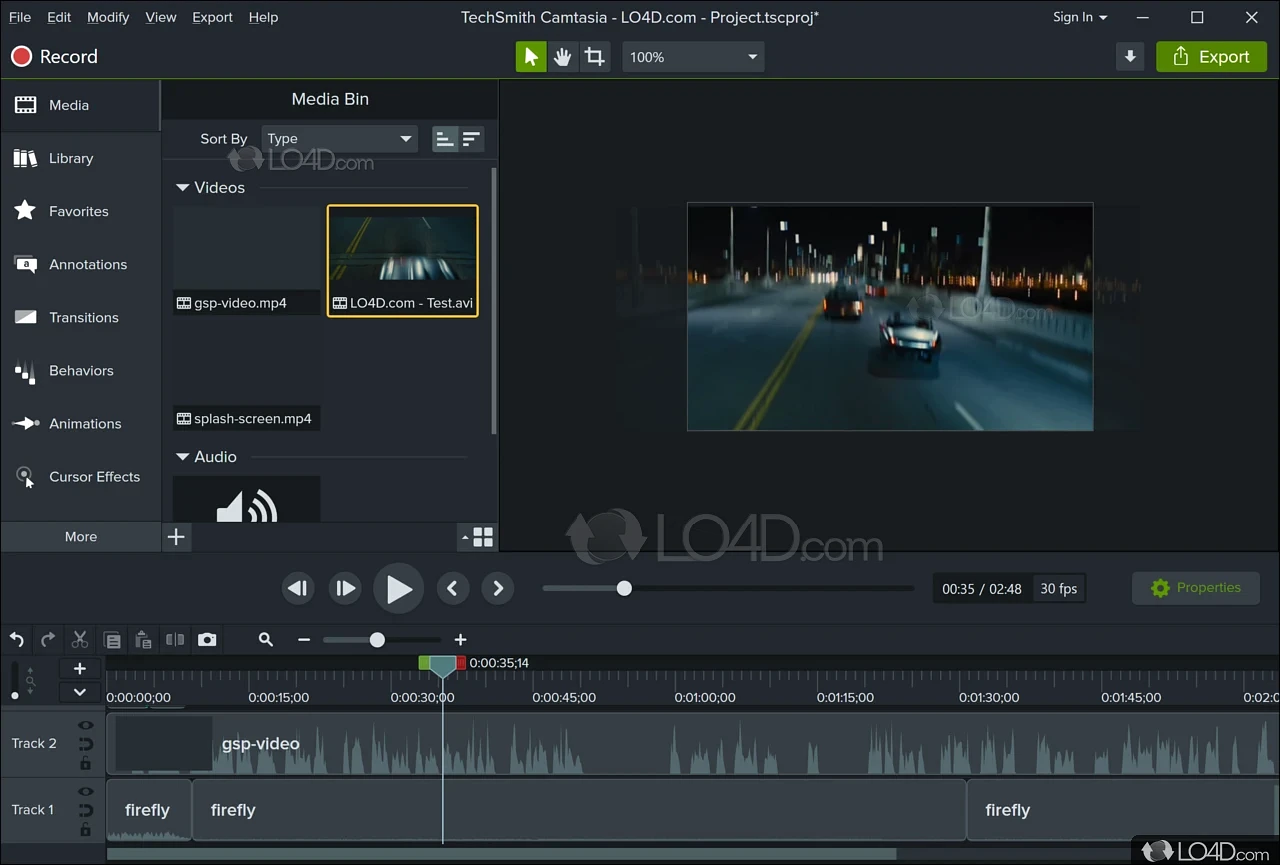Collapse the Videos section
Screen dimensions: 1280x865
(182, 187)
